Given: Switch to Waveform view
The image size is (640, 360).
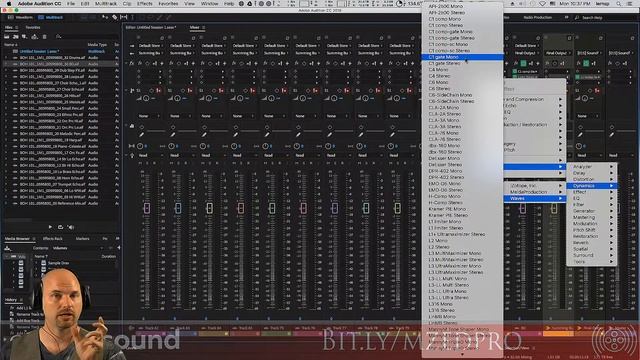Looking at the screenshot, I should 20,18.
